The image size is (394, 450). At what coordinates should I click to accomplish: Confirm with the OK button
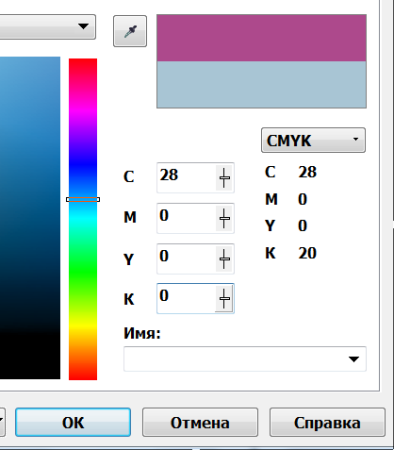pyautogui.click(x=73, y=422)
